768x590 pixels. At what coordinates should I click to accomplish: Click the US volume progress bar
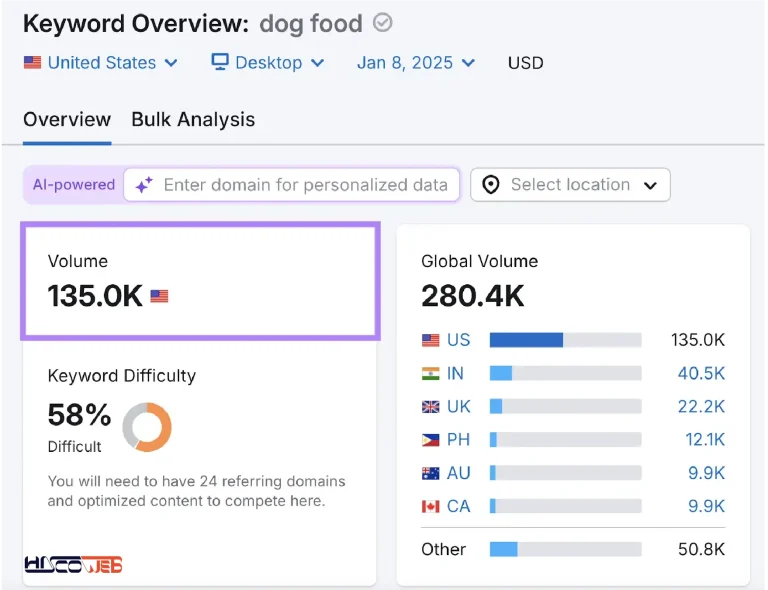click(x=566, y=340)
